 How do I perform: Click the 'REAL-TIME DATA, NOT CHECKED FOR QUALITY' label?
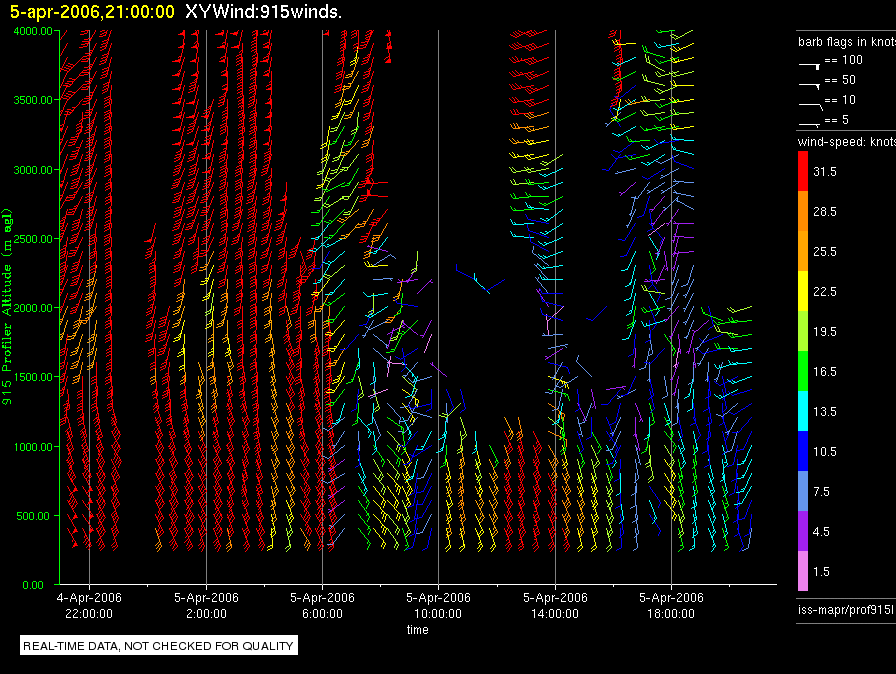[158, 646]
